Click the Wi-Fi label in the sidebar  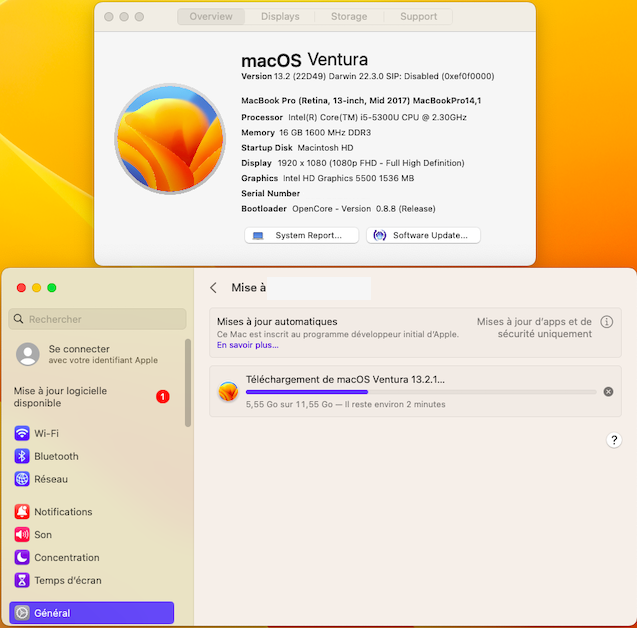pos(46,433)
